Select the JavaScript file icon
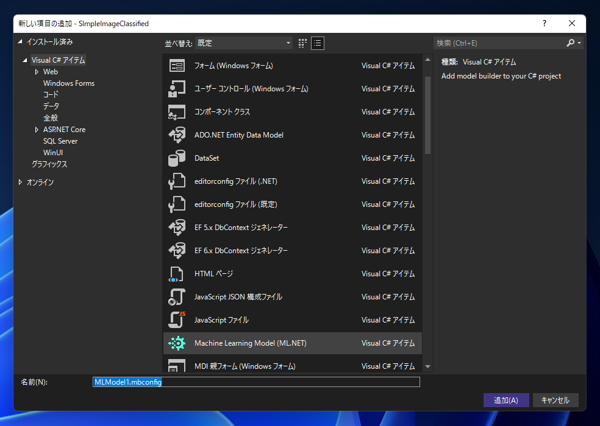This screenshot has height=426, width=600. [x=177, y=320]
